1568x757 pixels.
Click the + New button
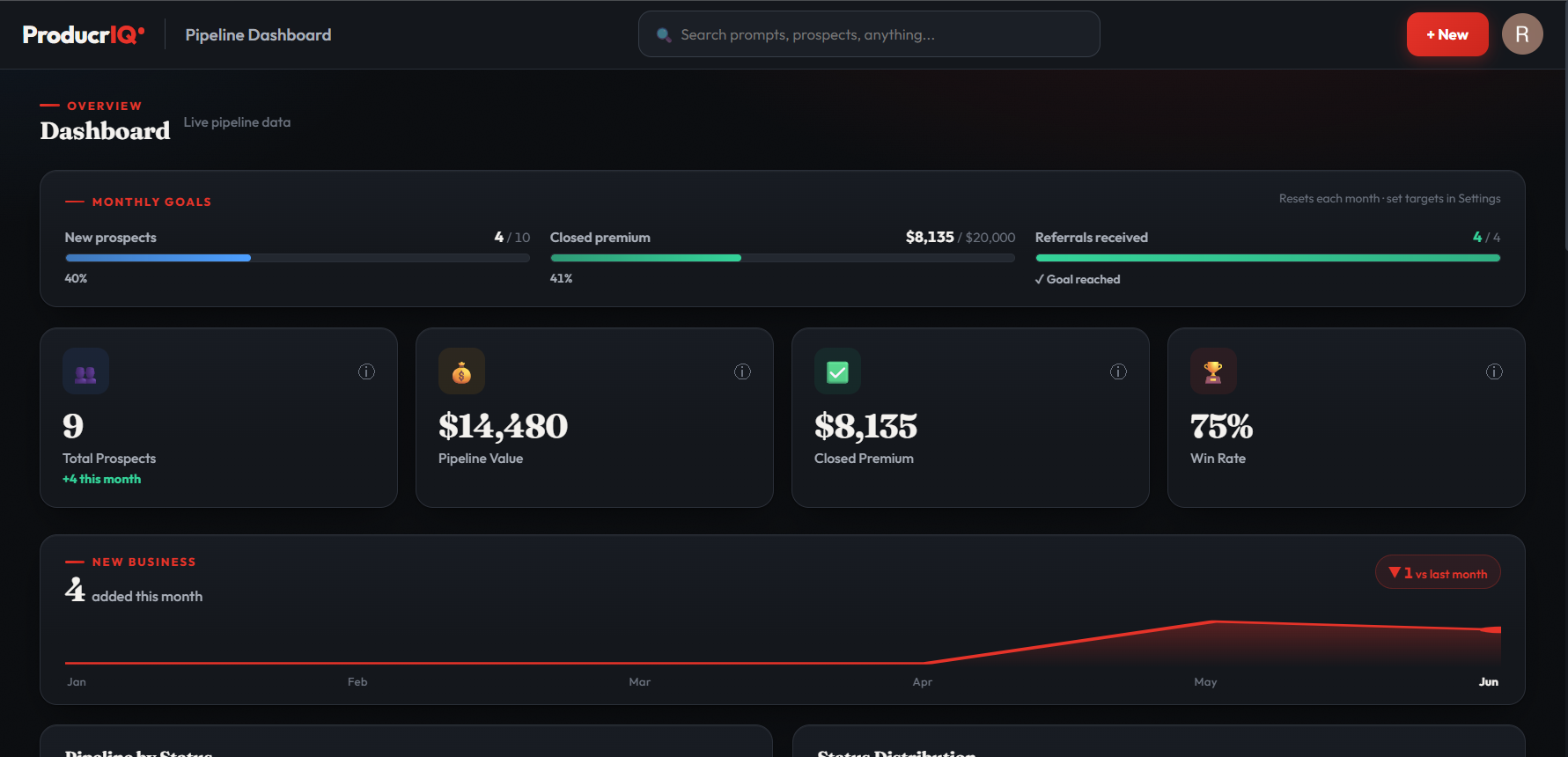coord(1447,34)
